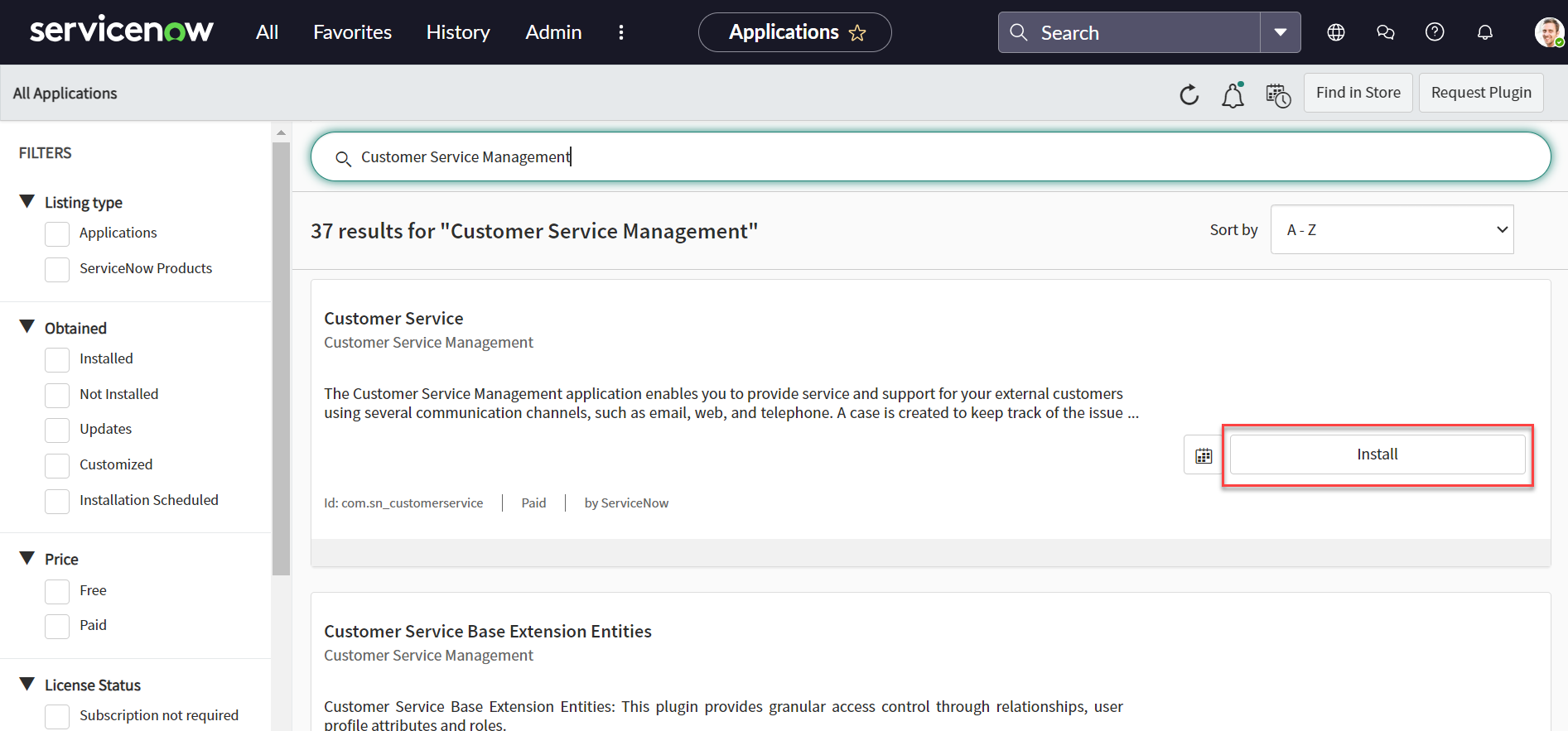This screenshot has height=731, width=1568.
Task: Enable the Not Installed filter checkbox
Action: point(57,395)
